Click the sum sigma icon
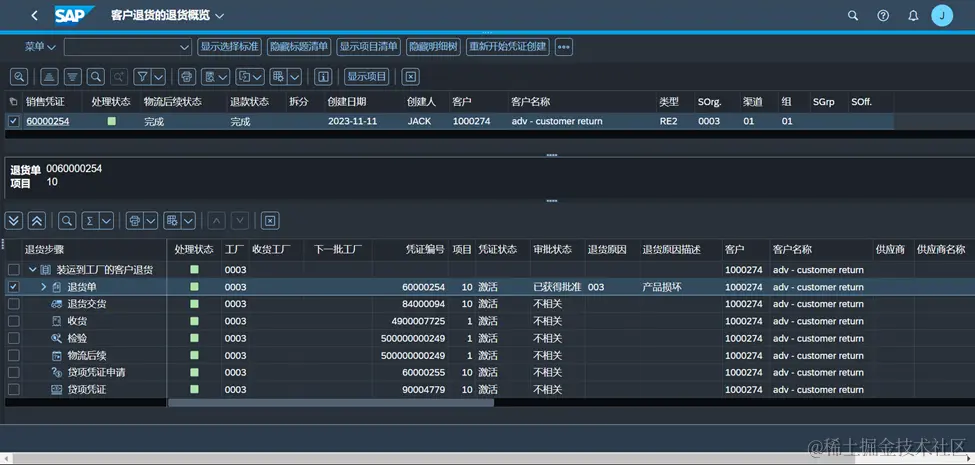 pyautogui.click(x=90, y=220)
